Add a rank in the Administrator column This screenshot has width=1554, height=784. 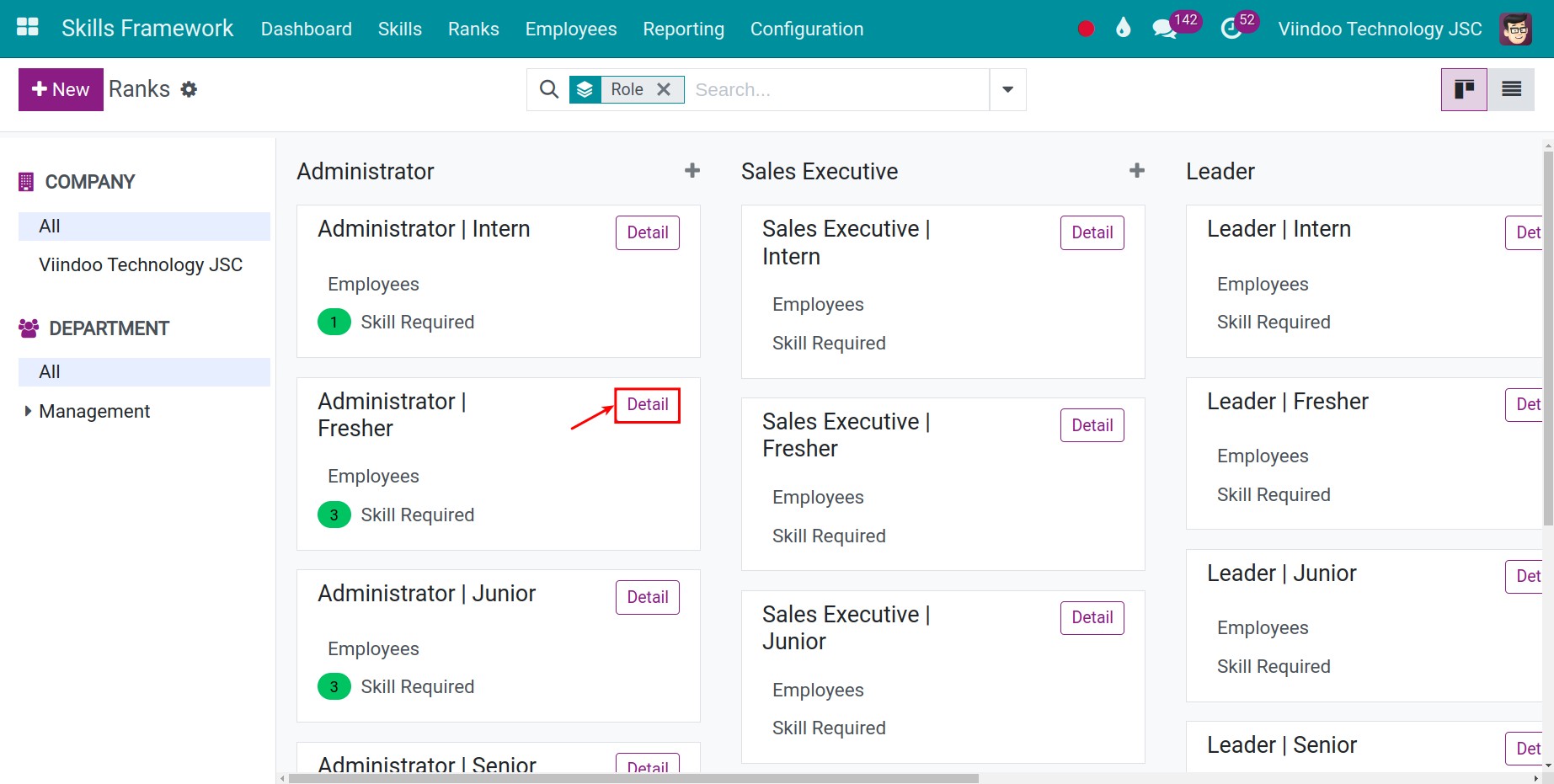pyautogui.click(x=692, y=171)
